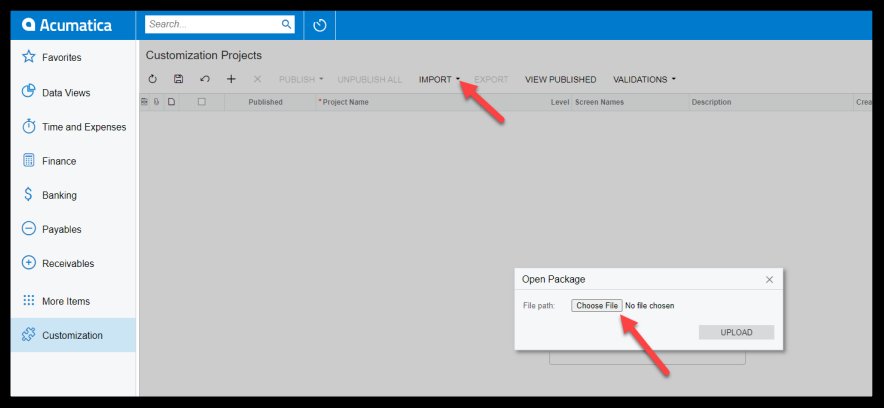Screen dimensions: 884x408
Task: Expand the Import dropdown menu
Action: [439, 79]
